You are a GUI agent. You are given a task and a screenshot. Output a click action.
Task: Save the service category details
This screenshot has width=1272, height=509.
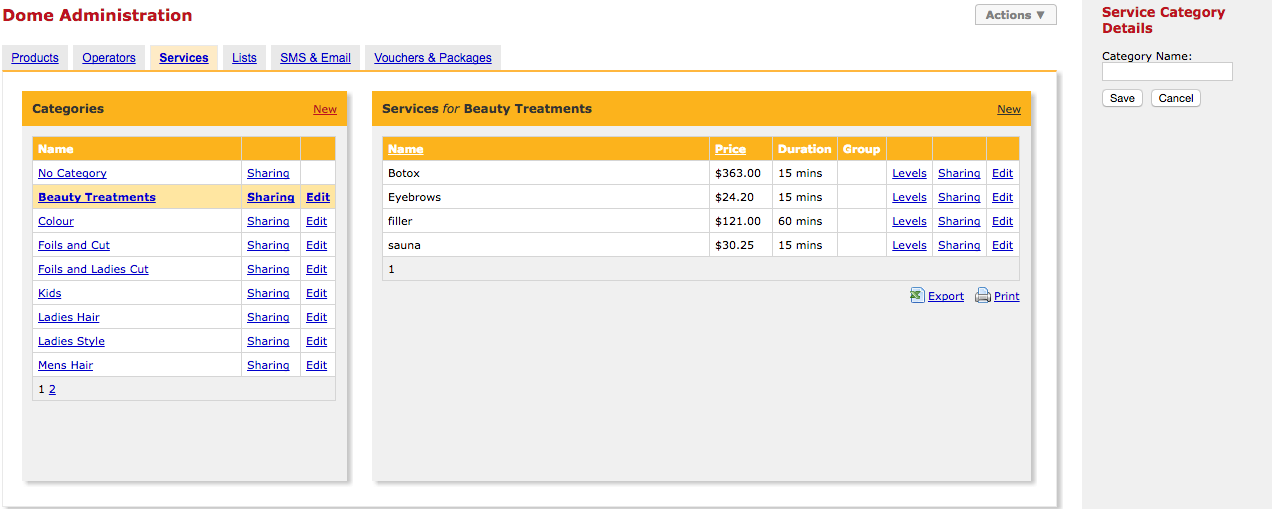coord(1122,98)
